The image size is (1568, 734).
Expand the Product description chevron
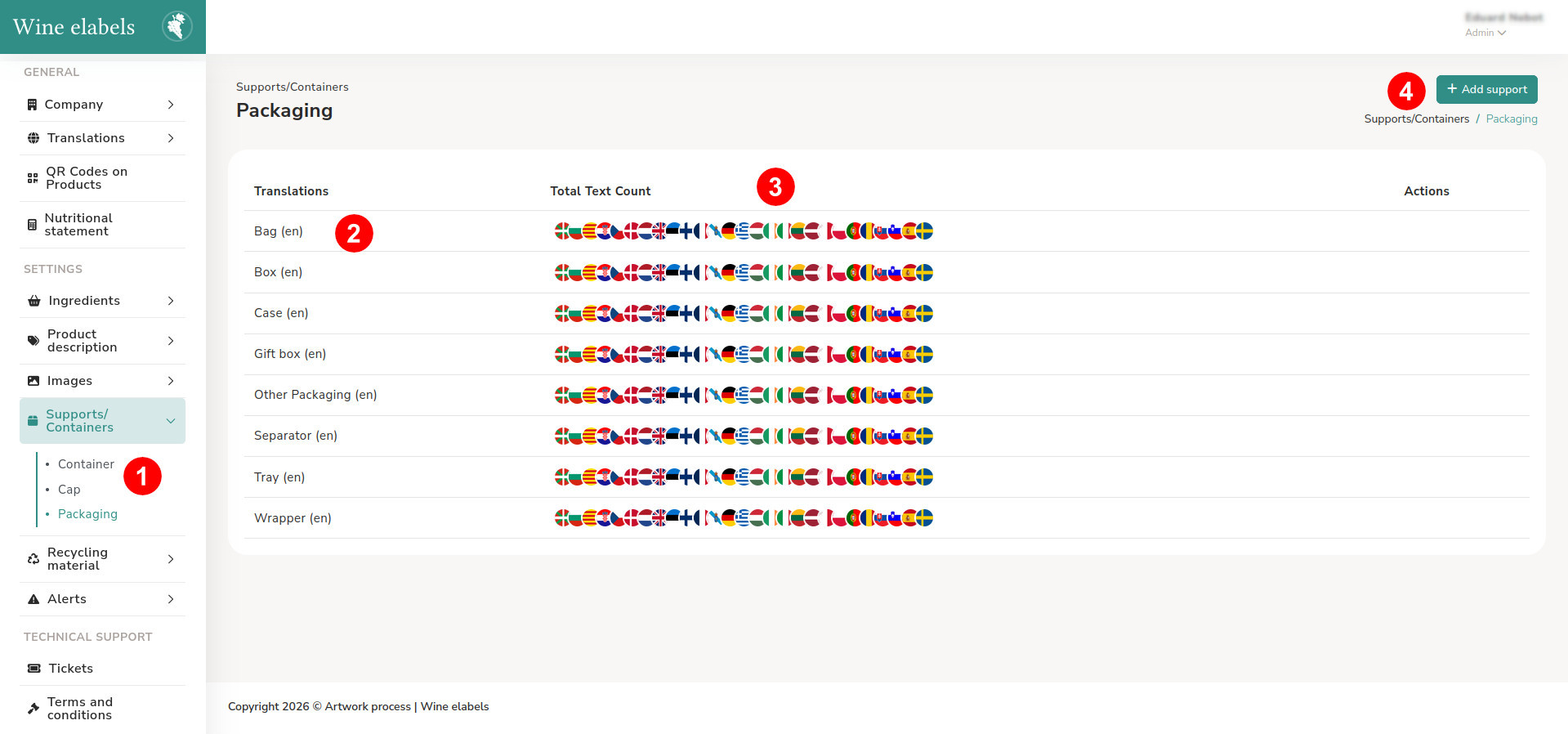171,341
